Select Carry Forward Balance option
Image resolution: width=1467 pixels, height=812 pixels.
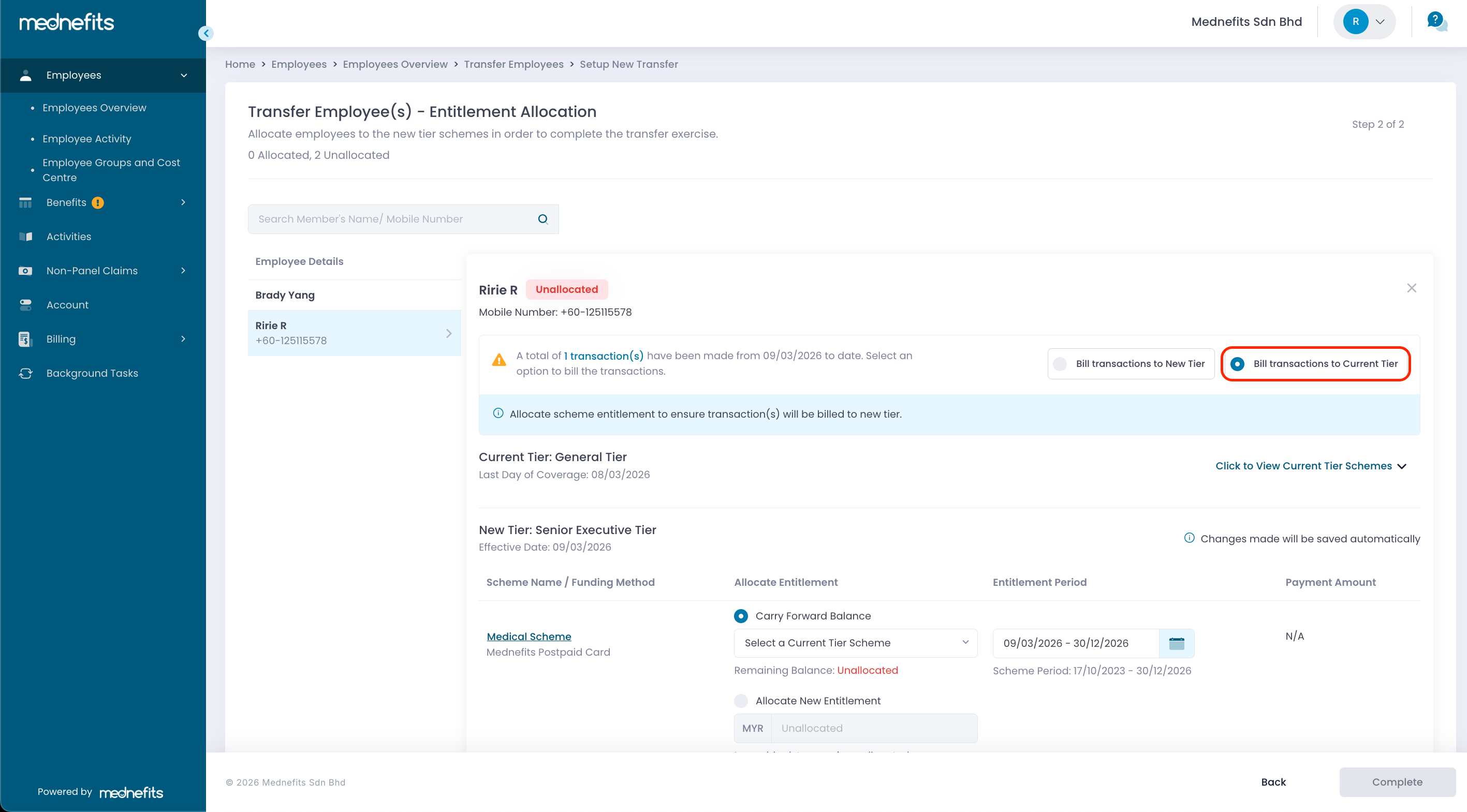coord(741,615)
